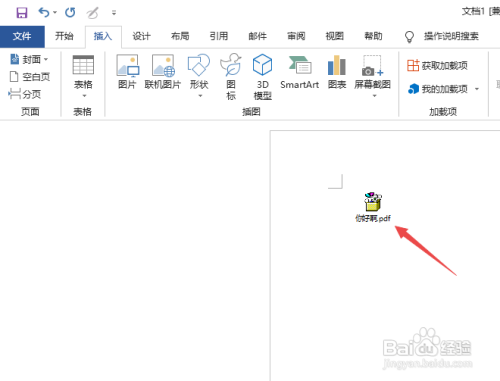Select the embedded 你好啊.pdf object icon
Viewport: 500px width, 381px height.
point(373,202)
